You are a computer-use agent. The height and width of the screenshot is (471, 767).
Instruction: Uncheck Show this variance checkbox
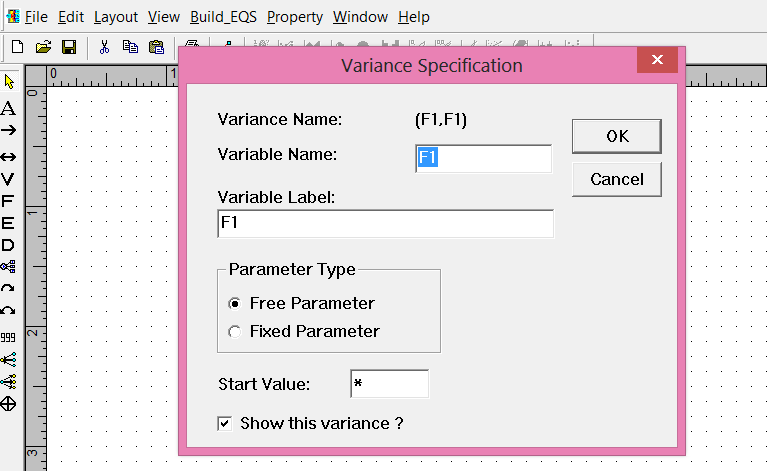[x=225, y=424]
